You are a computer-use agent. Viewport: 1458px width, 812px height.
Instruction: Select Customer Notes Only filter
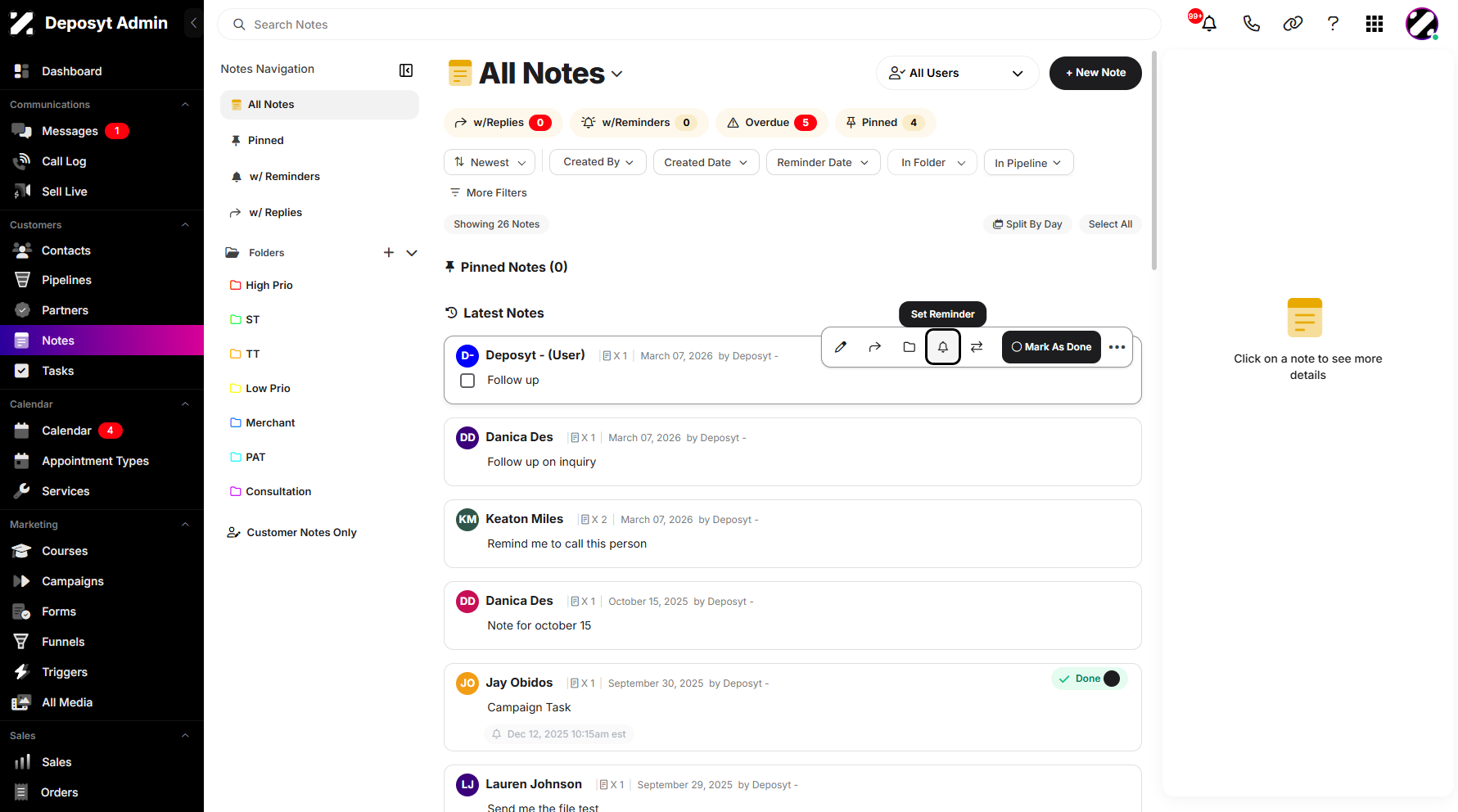tap(291, 533)
